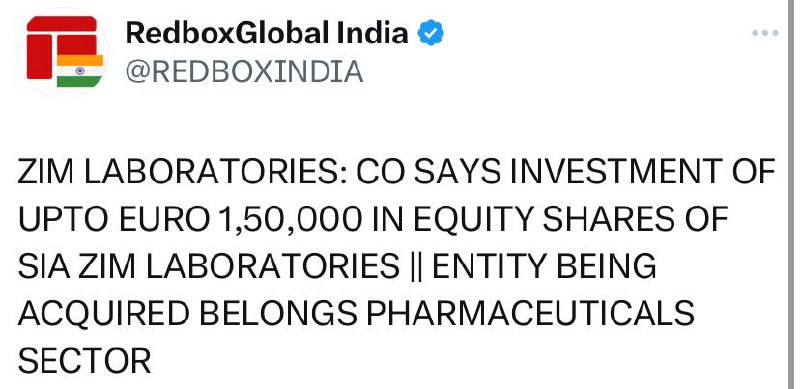Open the three-dot more options menu
The width and height of the screenshot is (800, 389).
click(x=765, y=33)
